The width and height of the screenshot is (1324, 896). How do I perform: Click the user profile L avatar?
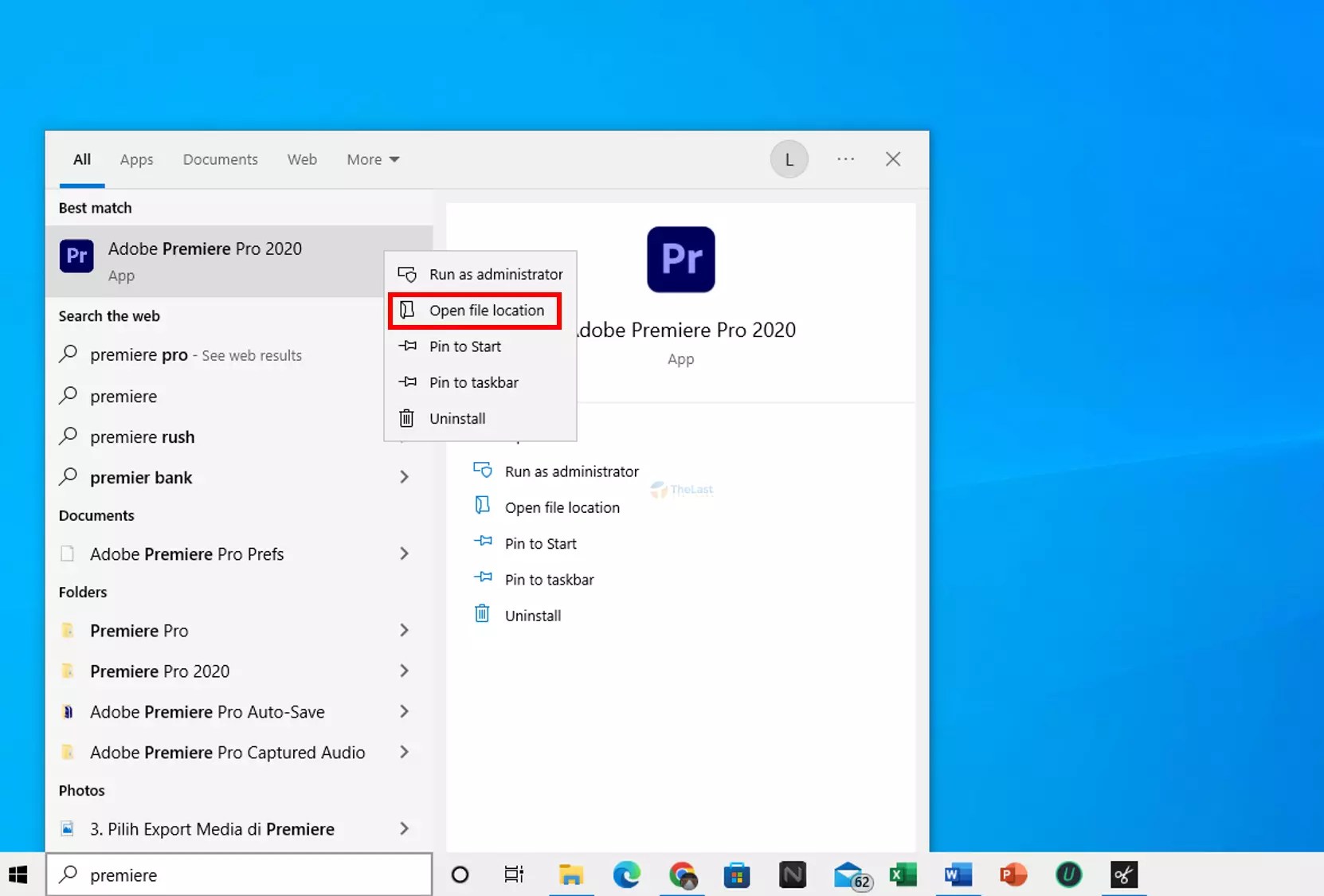tap(789, 158)
